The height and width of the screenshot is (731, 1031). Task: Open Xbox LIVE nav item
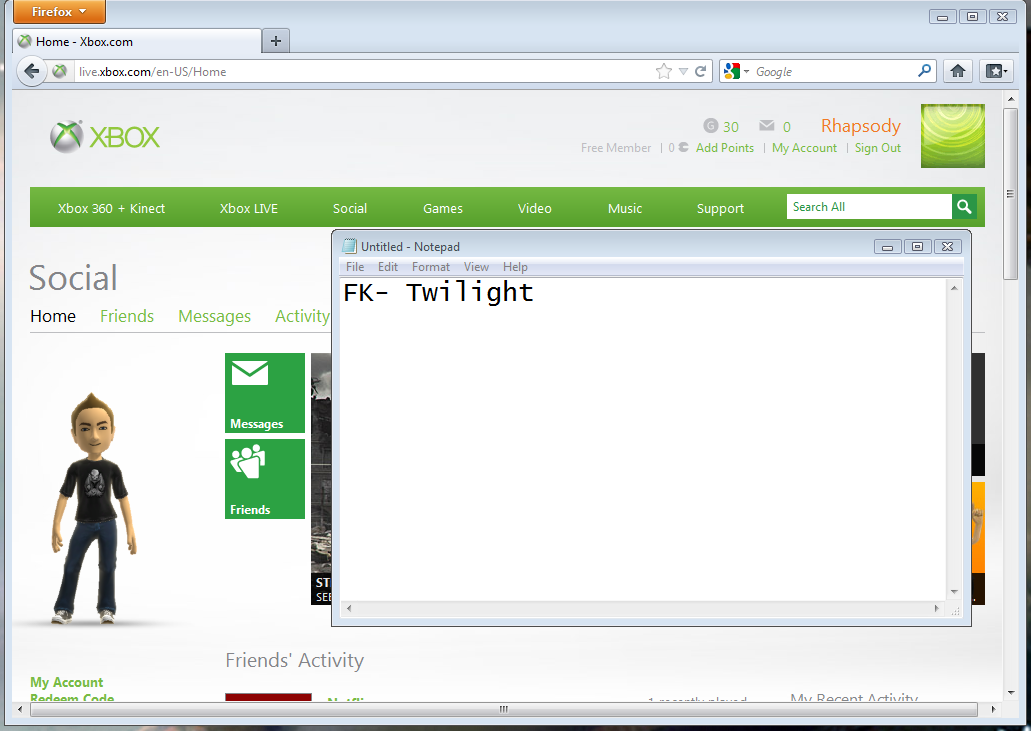tap(249, 208)
